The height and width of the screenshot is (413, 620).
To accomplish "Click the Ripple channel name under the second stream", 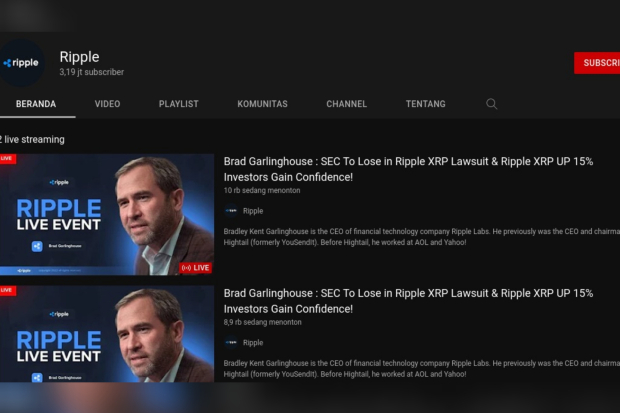I will pyautogui.click(x=253, y=343).
